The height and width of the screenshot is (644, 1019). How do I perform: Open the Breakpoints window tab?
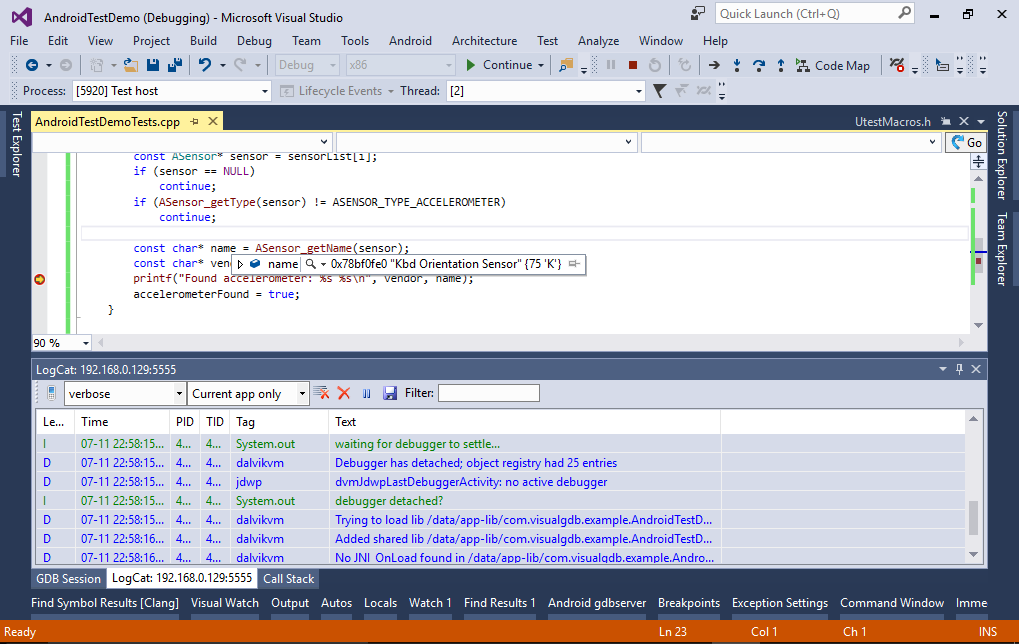(689, 603)
